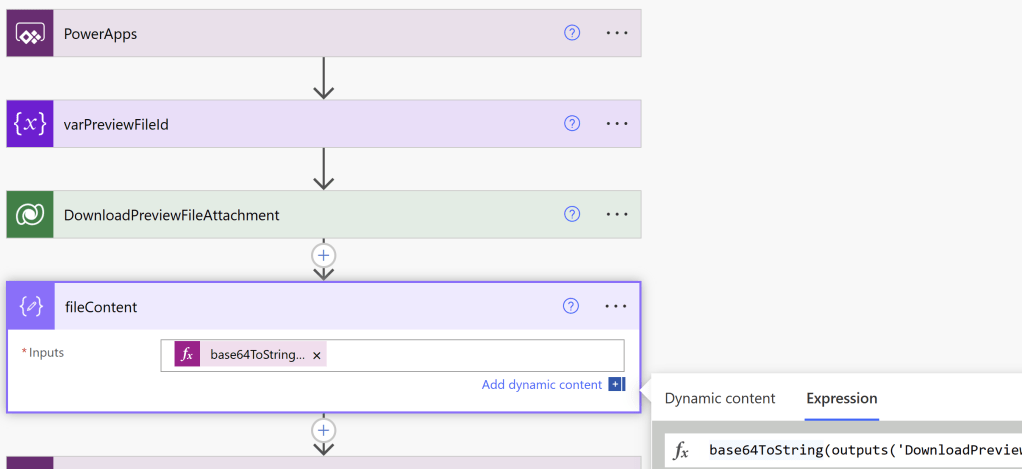Viewport: 1022px width, 469px height.
Task: Switch to the Dynamic content tab
Action: click(x=720, y=398)
